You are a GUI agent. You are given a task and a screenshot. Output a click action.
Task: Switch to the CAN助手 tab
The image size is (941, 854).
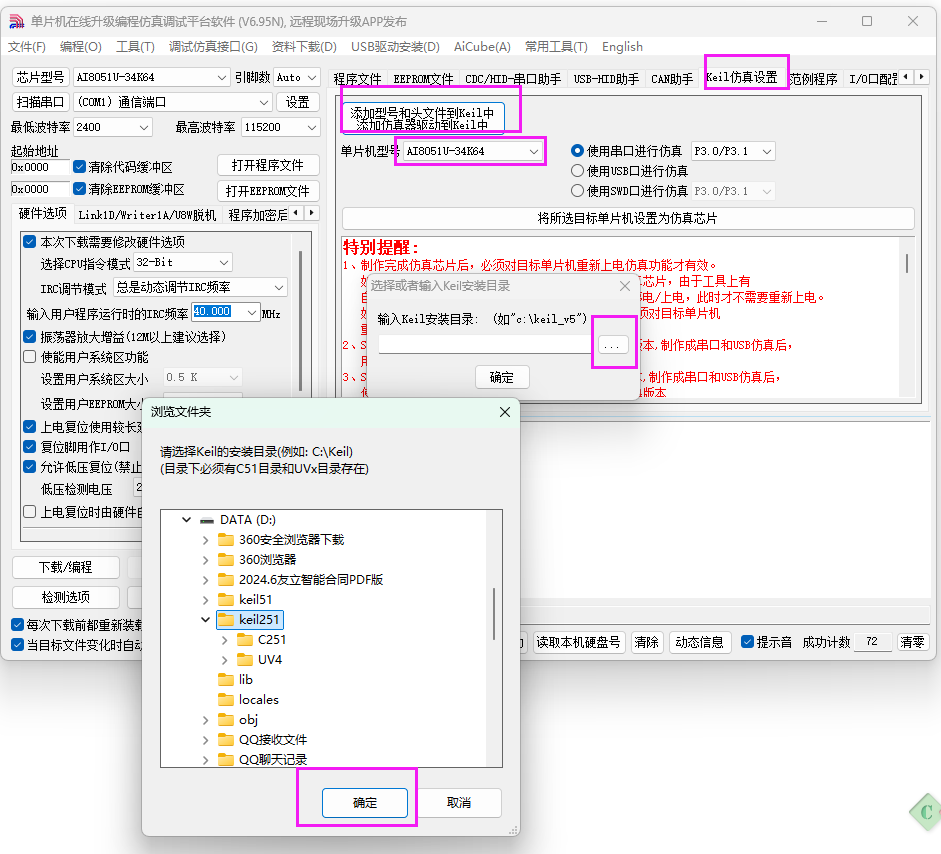[671, 79]
